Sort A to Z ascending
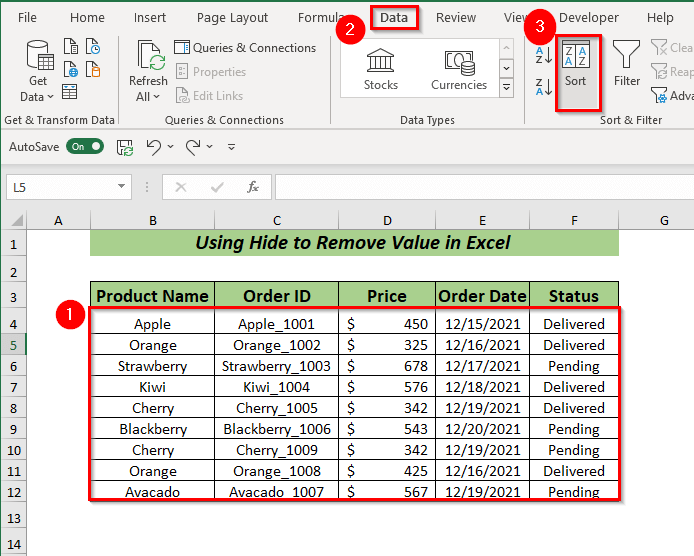 pyautogui.click(x=544, y=54)
